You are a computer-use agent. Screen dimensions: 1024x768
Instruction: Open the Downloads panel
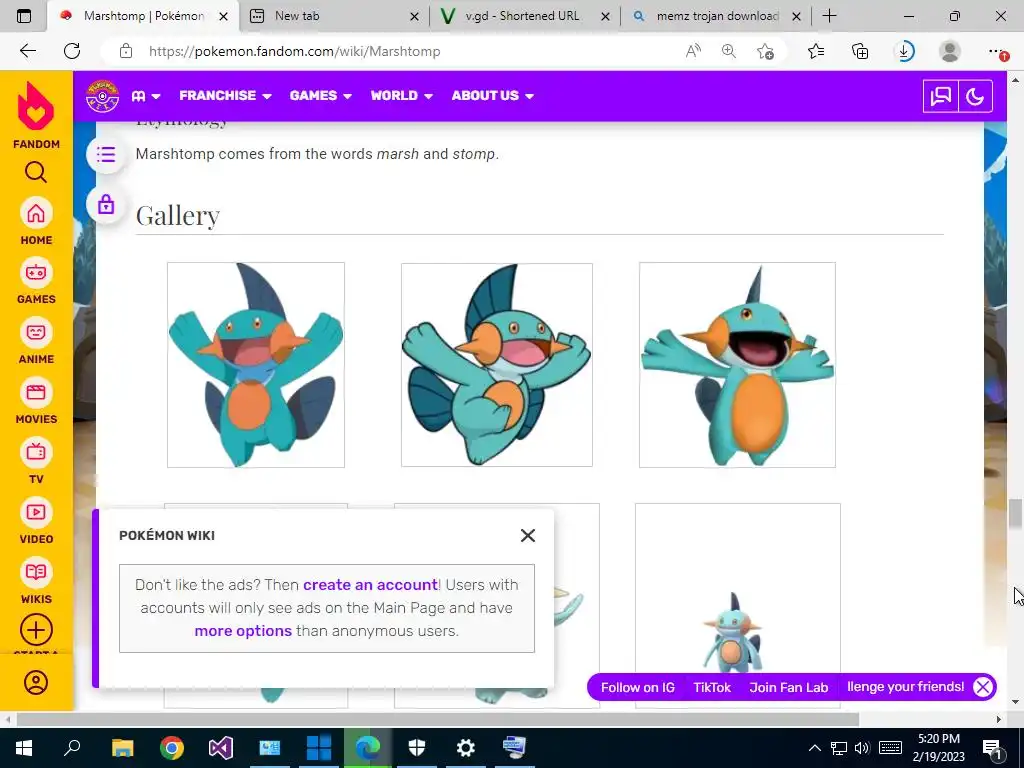click(904, 51)
